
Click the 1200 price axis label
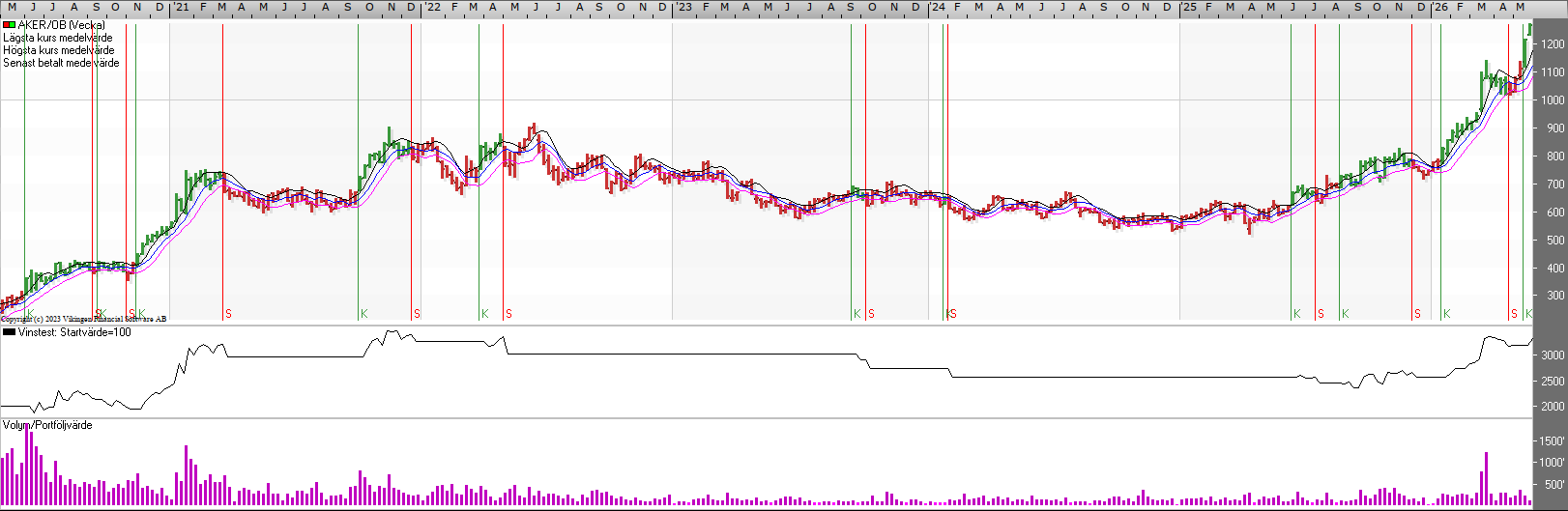1553,44
